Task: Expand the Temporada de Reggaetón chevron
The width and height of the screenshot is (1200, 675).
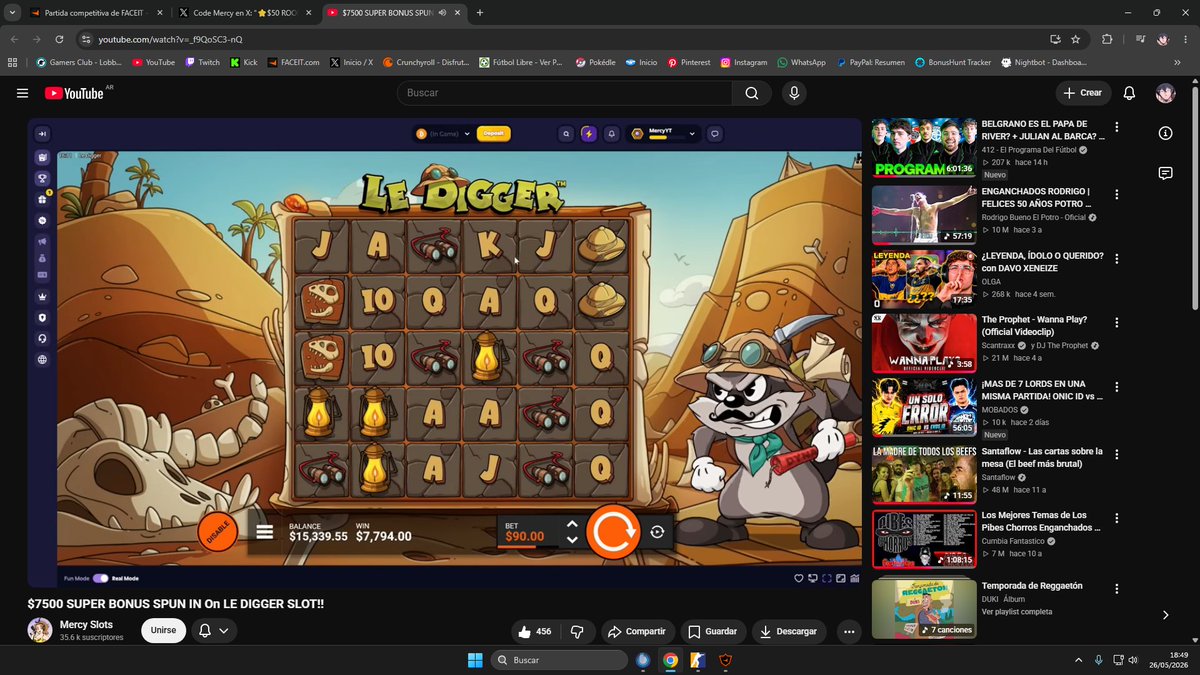Action: pyautogui.click(x=1166, y=615)
